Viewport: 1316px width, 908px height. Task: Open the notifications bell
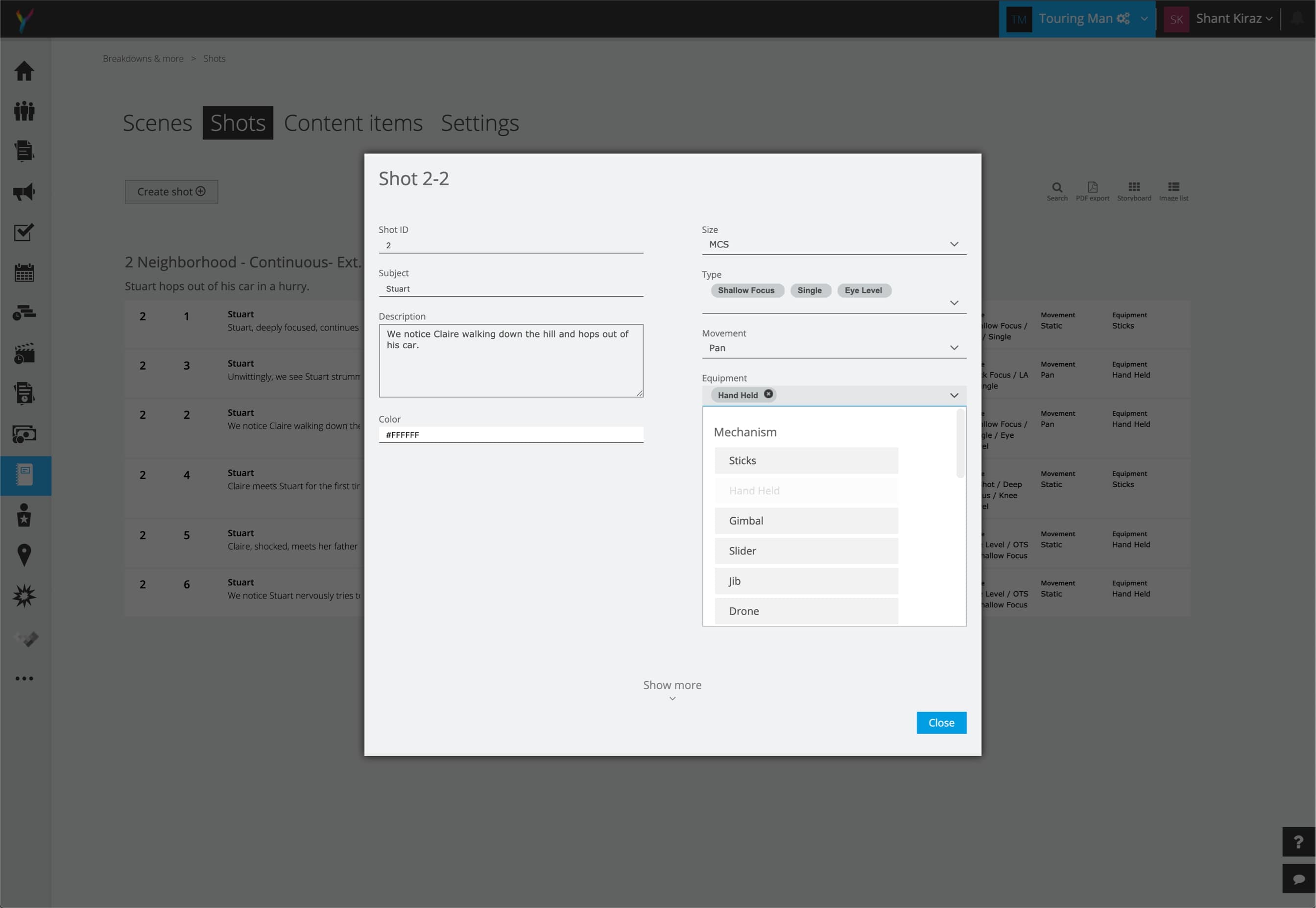pyautogui.click(x=1297, y=18)
